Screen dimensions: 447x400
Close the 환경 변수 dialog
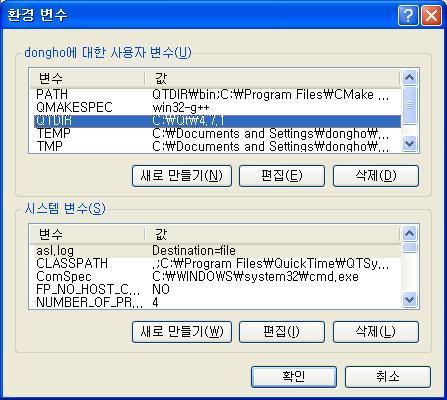click(x=431, y=15)
